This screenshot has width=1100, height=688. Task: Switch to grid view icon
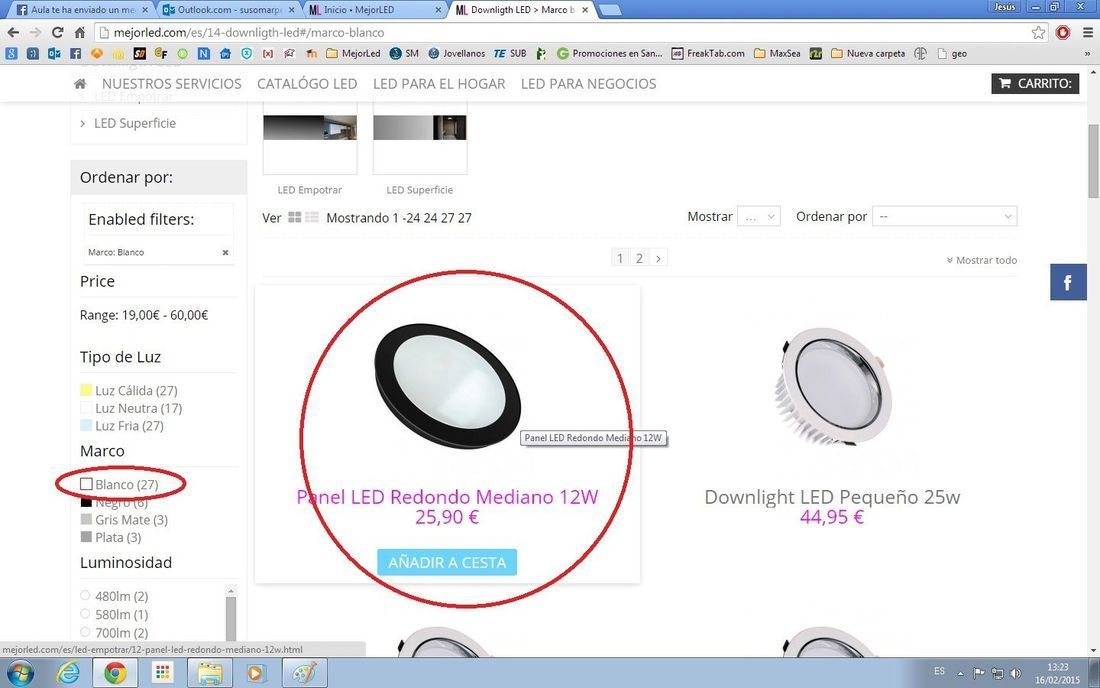(x=295, y=217)
